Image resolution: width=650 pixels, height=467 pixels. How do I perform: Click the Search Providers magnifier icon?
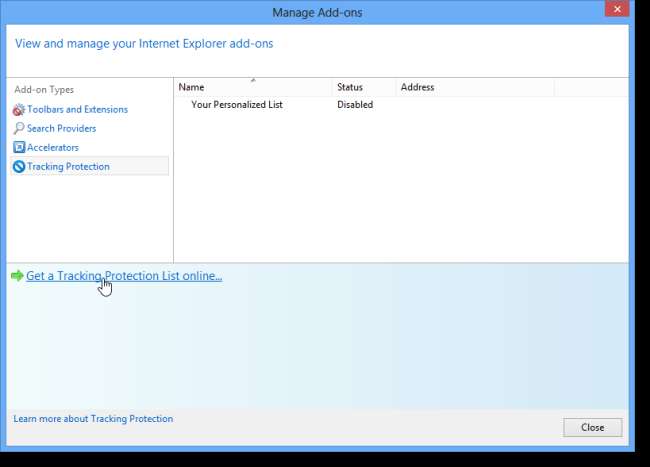pos(19,128)
